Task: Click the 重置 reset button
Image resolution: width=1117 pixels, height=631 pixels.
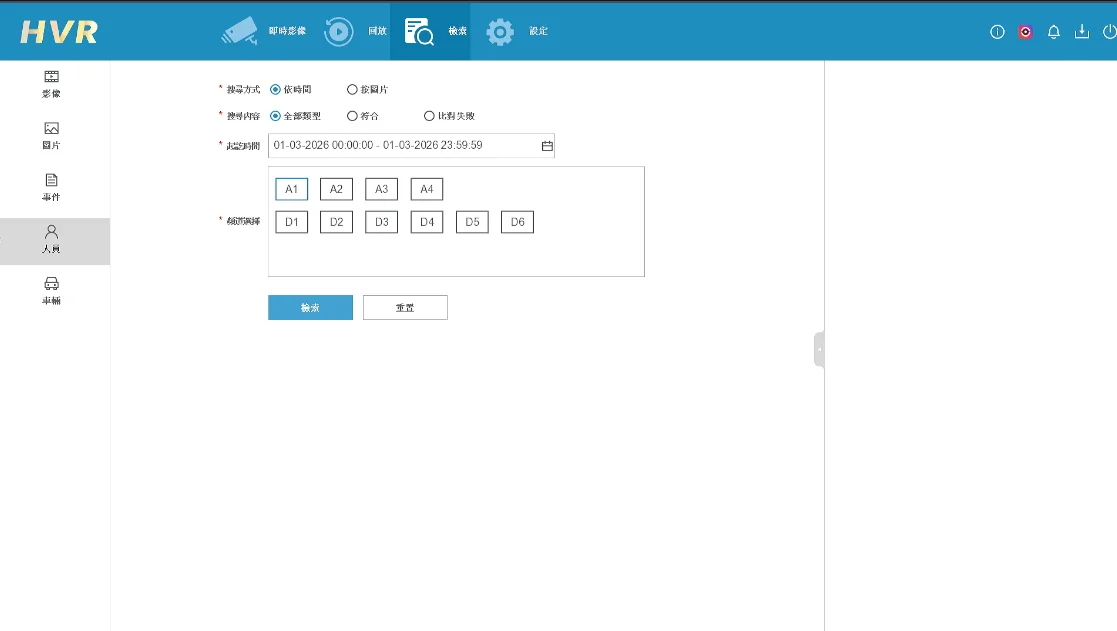Action: pyautogui.click(x=405, y=308)
